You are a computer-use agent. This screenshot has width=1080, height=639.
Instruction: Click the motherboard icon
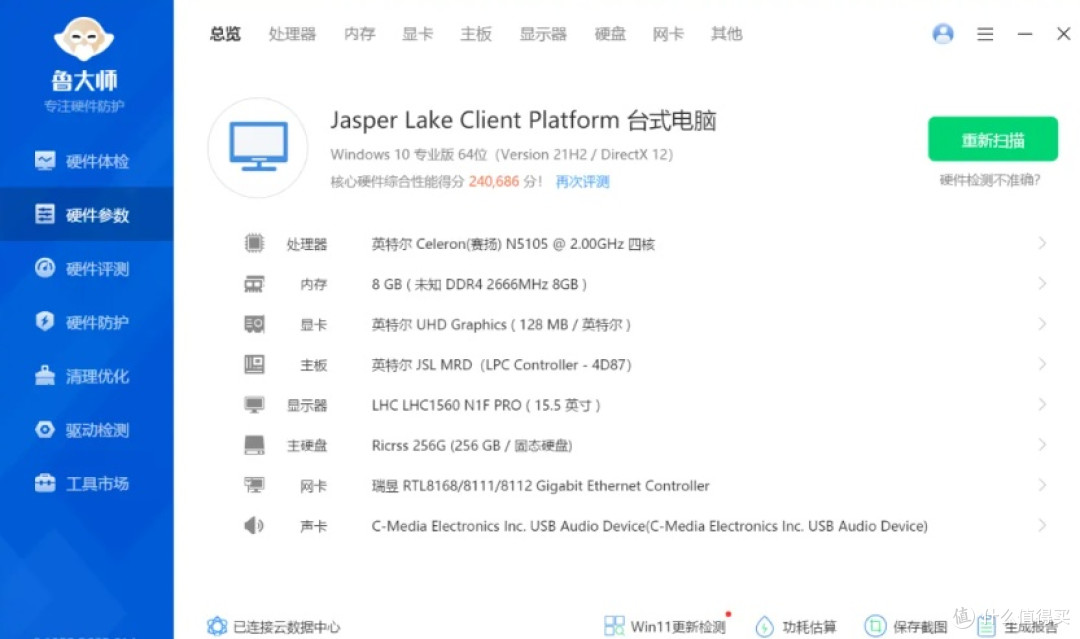(x=254, y=364)
